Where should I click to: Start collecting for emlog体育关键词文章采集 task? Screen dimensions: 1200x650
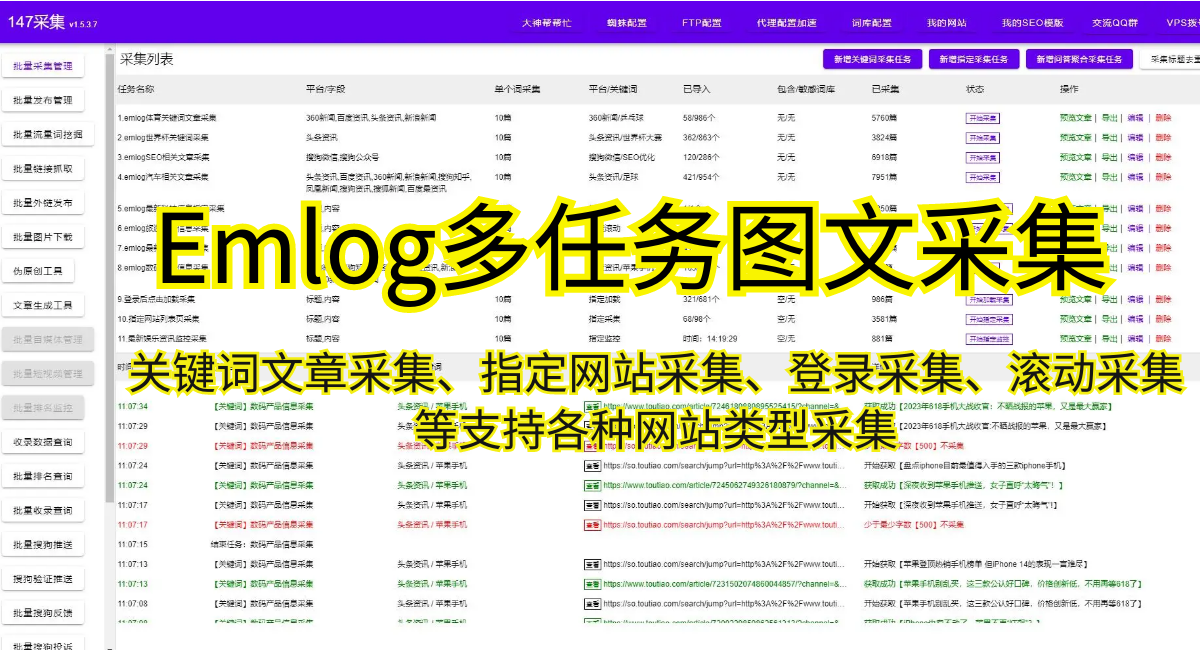pos(982,118)
